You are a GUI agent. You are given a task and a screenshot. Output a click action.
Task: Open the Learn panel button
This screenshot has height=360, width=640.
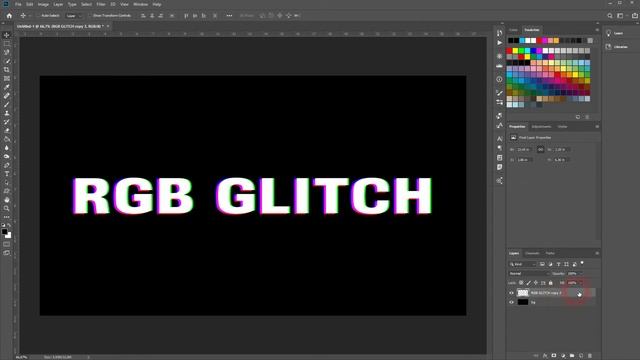615,33
